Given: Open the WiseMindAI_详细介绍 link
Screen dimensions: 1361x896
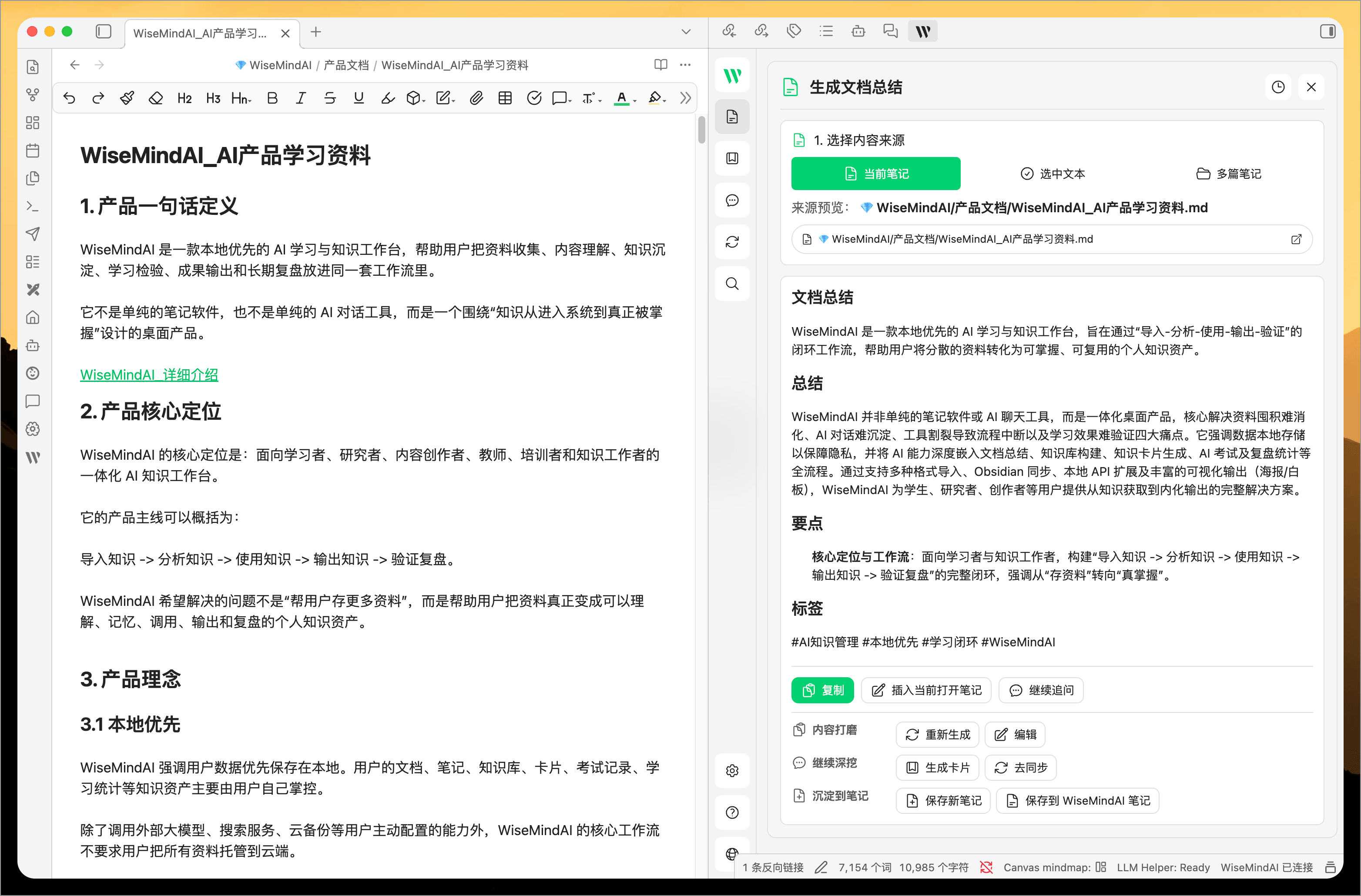Looking at the screenshot, I should pos(149,375).
